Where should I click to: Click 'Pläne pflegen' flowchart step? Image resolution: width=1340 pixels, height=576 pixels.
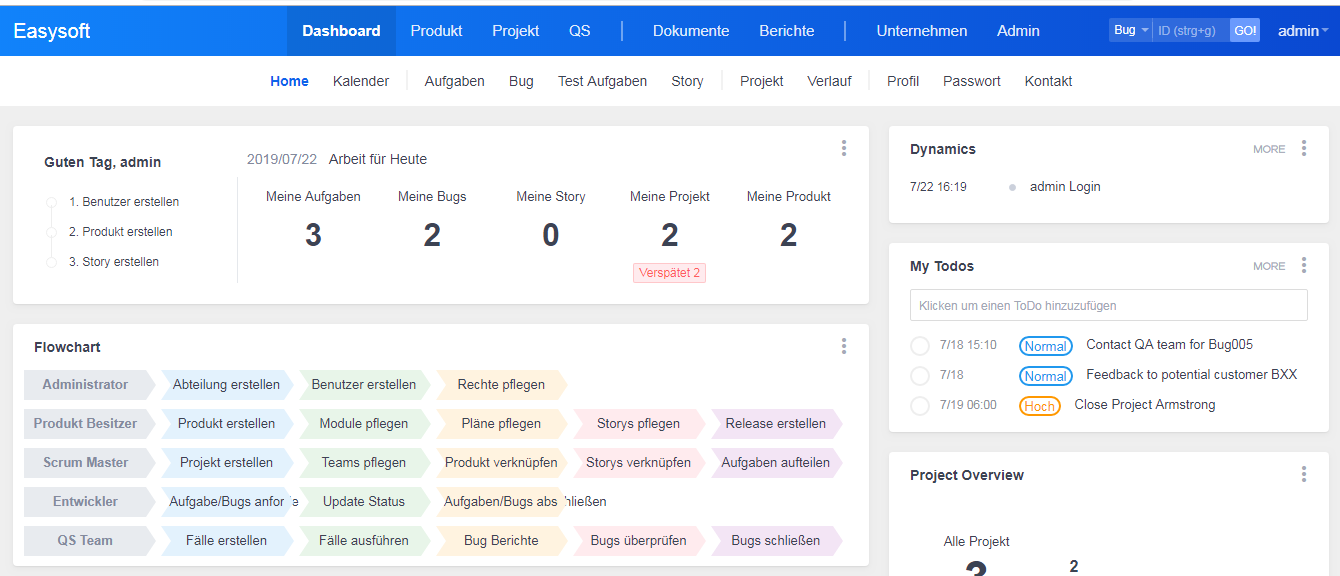pos(501,423)
